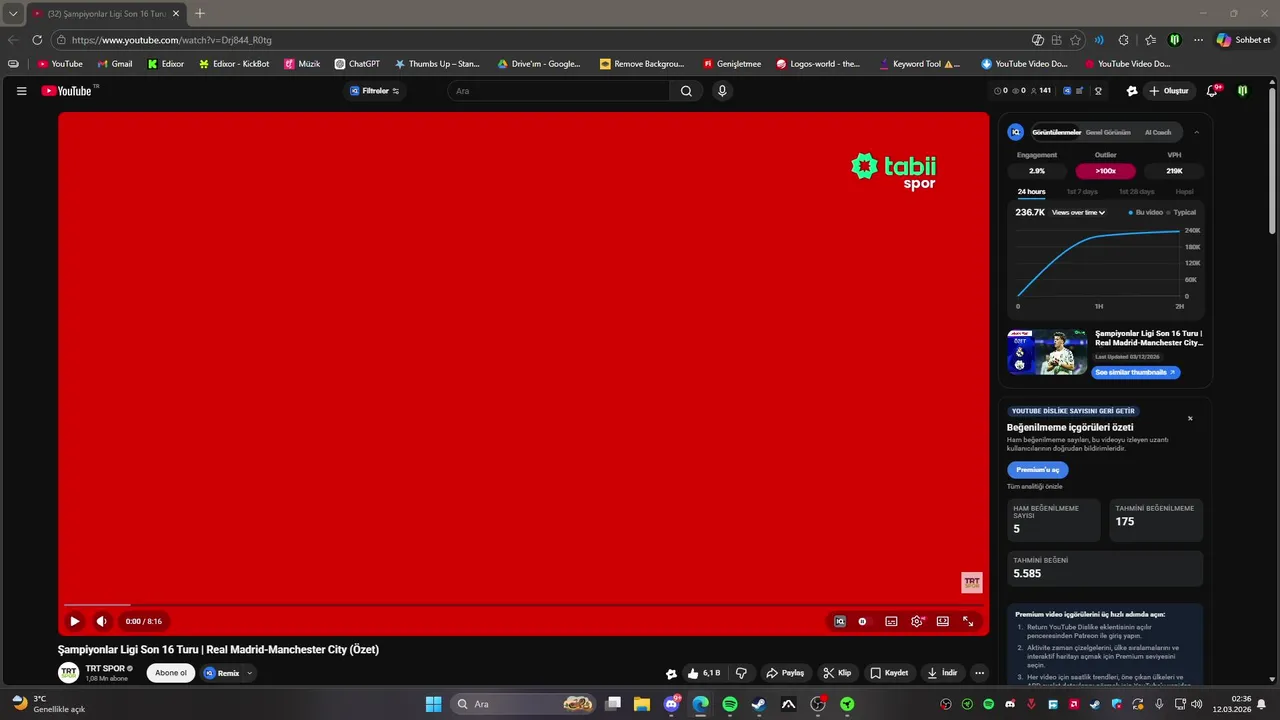Select the 1st 28 days range tab
This screenshot has width=1280, height=720.
point(1136,191)
